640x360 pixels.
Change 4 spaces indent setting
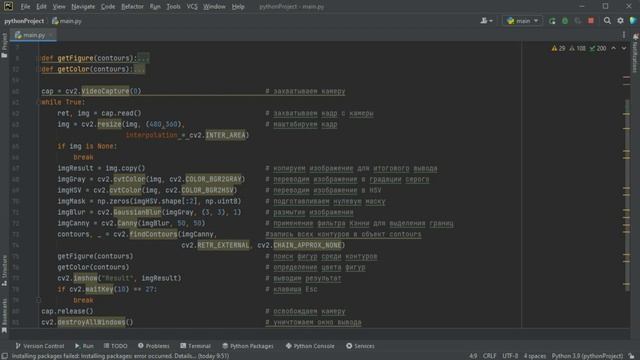click(535, 356)
